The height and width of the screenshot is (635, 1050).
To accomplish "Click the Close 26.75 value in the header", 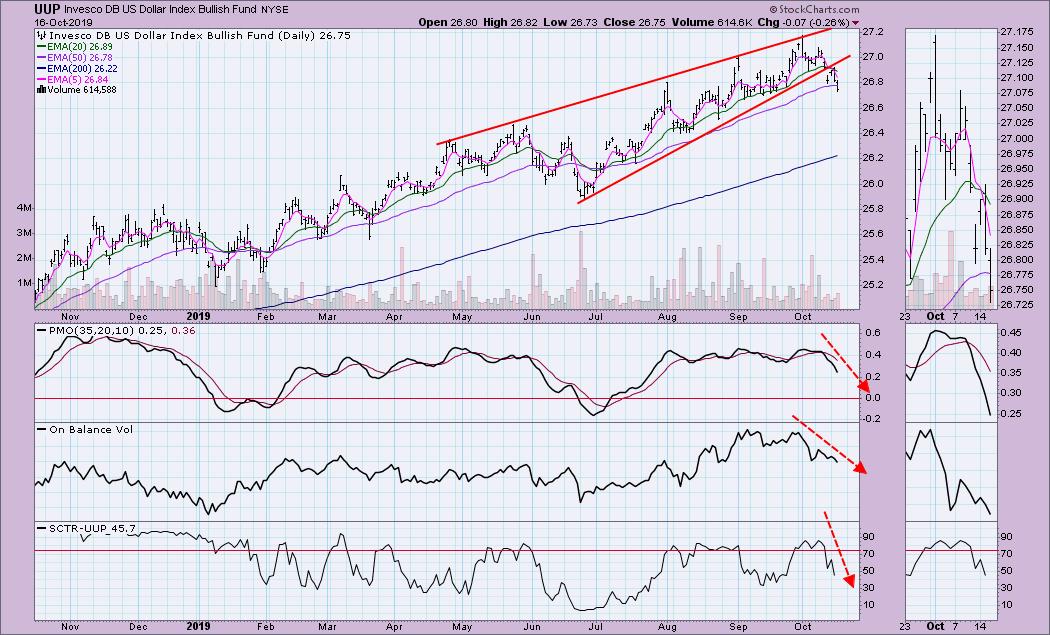I will point(634,22).
